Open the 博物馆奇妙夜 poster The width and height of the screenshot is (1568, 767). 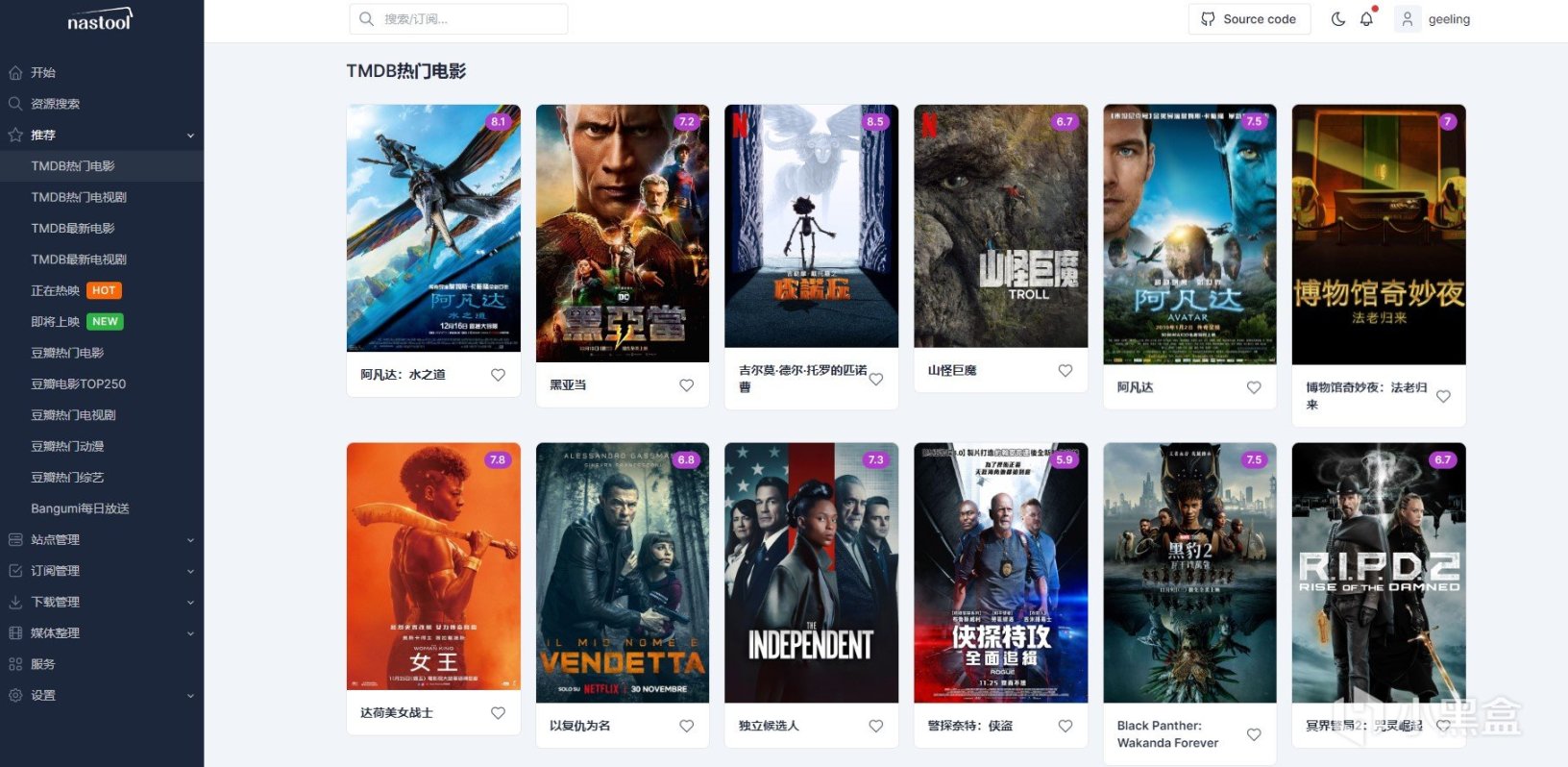pos(1379,235)
